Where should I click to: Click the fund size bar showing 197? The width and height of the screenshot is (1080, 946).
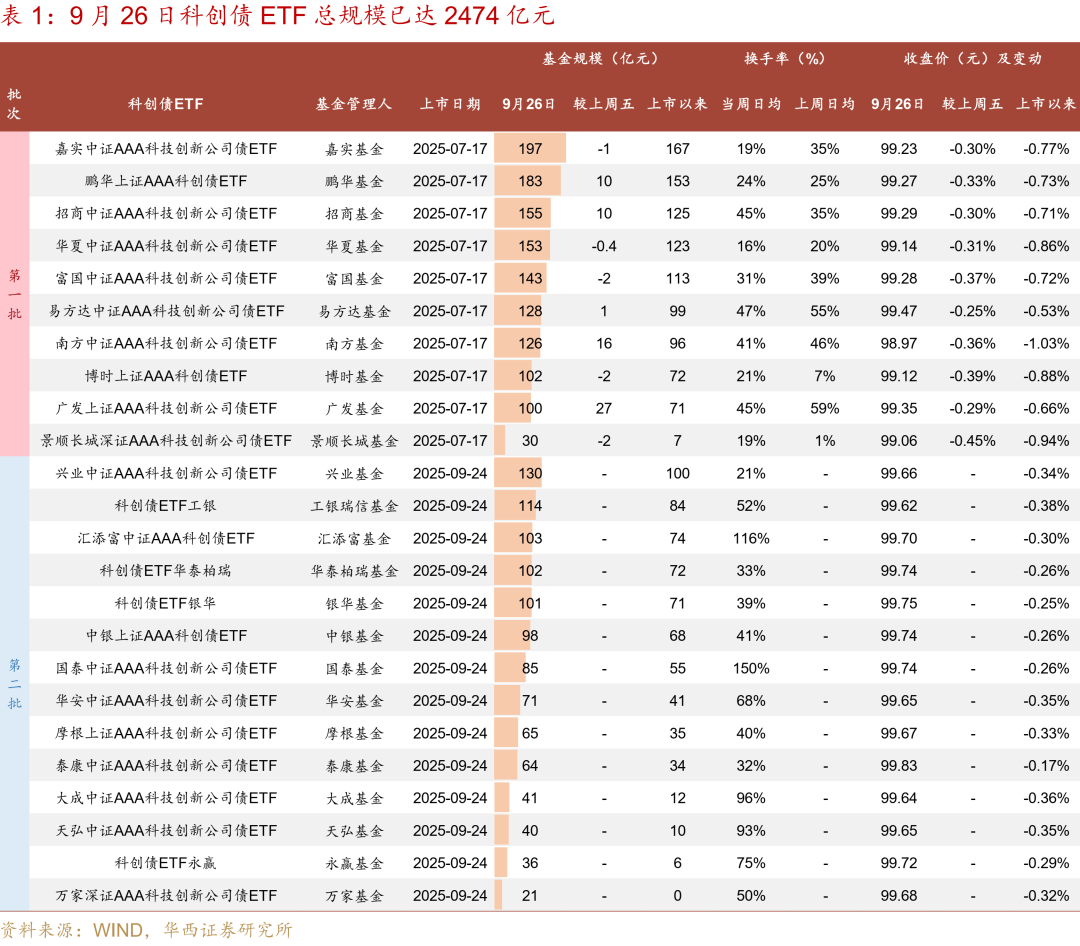coord(530,148)
